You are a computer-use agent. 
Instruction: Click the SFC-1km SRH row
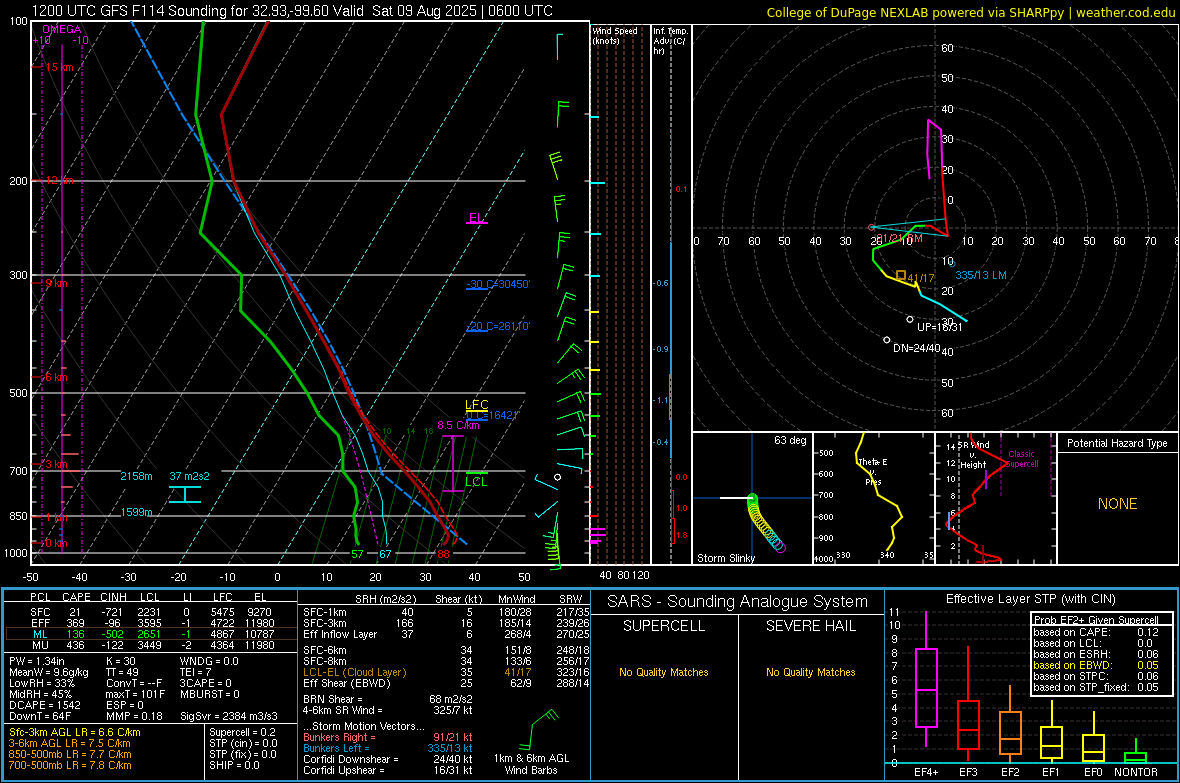(446, 612)
